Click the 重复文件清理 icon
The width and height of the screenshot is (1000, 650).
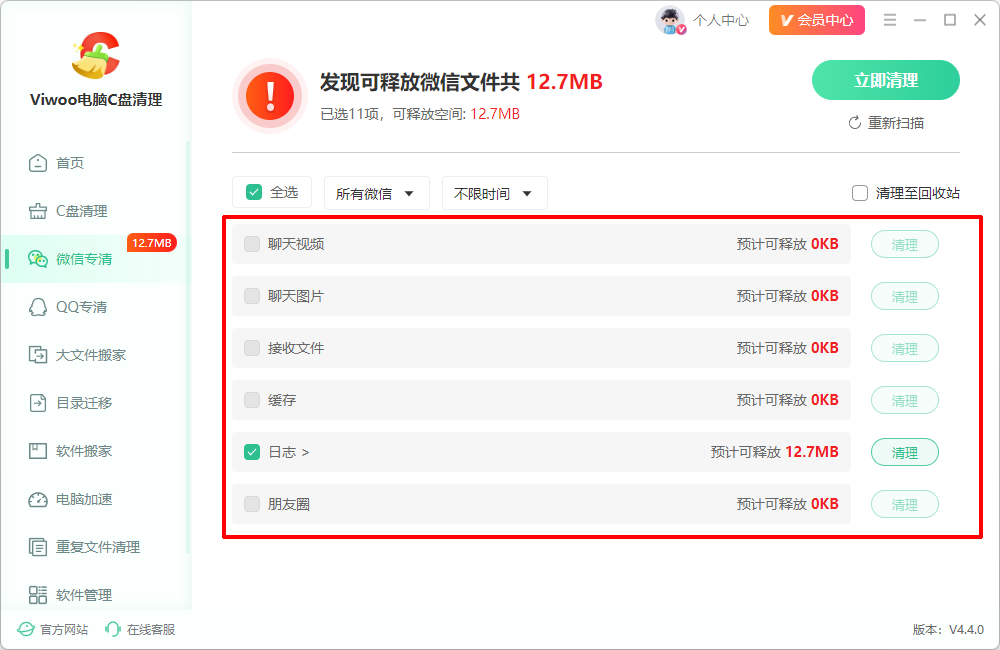point(38,547)
